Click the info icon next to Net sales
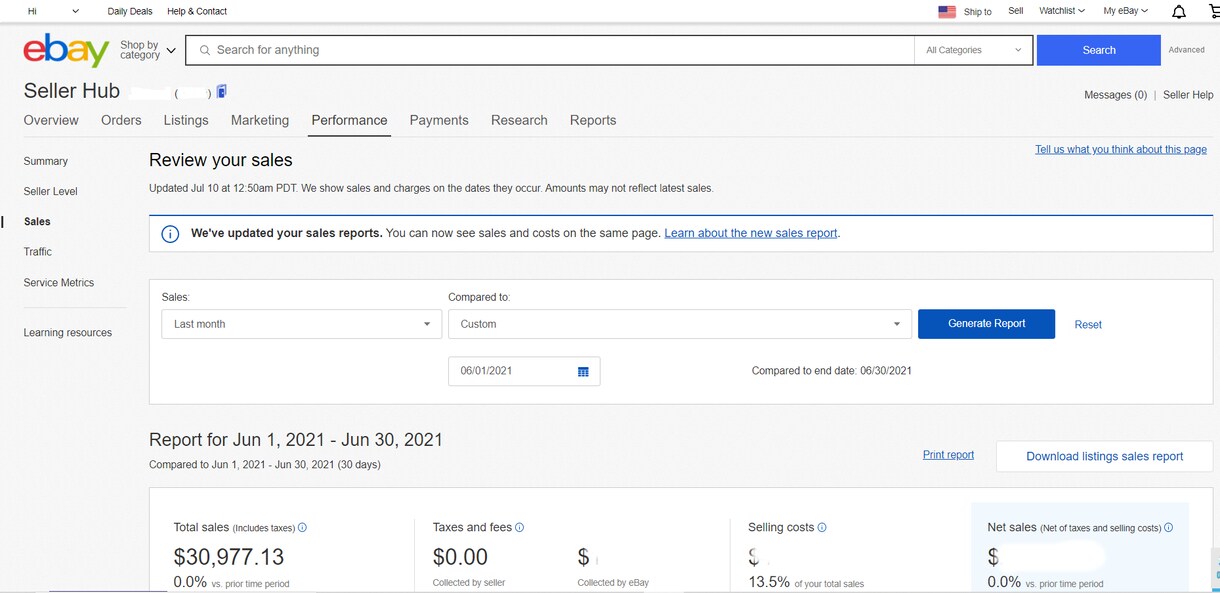Image resolution: width=1220 pixels, height=593 pixels. click(x=1168, y=528)
